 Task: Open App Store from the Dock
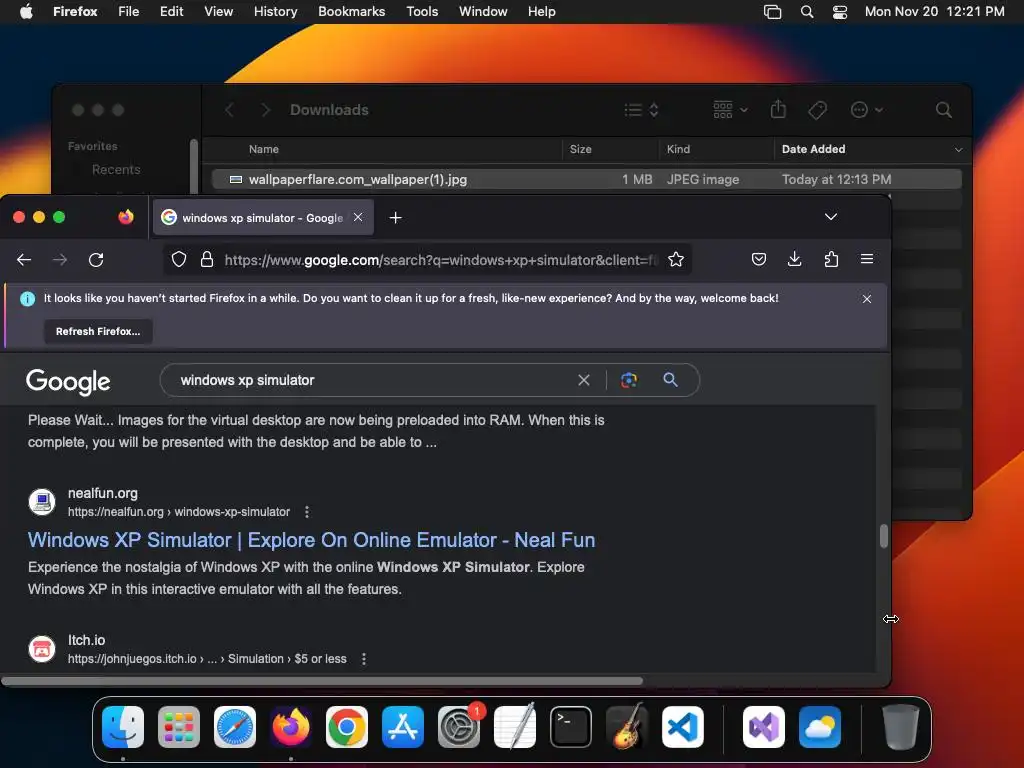click(x=403, y=727)
